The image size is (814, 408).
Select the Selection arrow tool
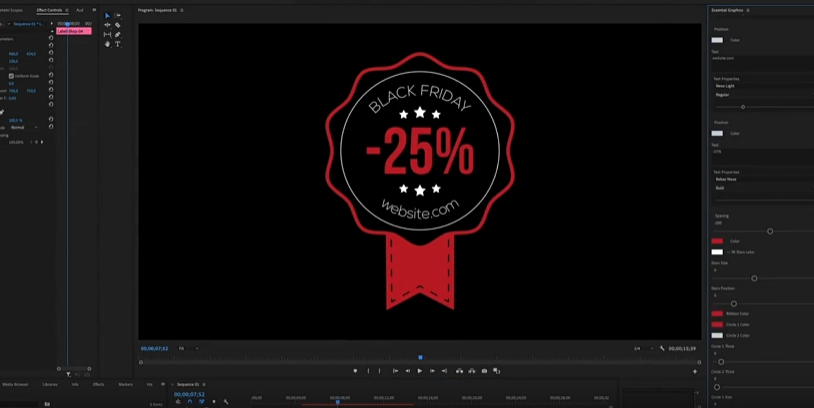(x=108, y=16)
